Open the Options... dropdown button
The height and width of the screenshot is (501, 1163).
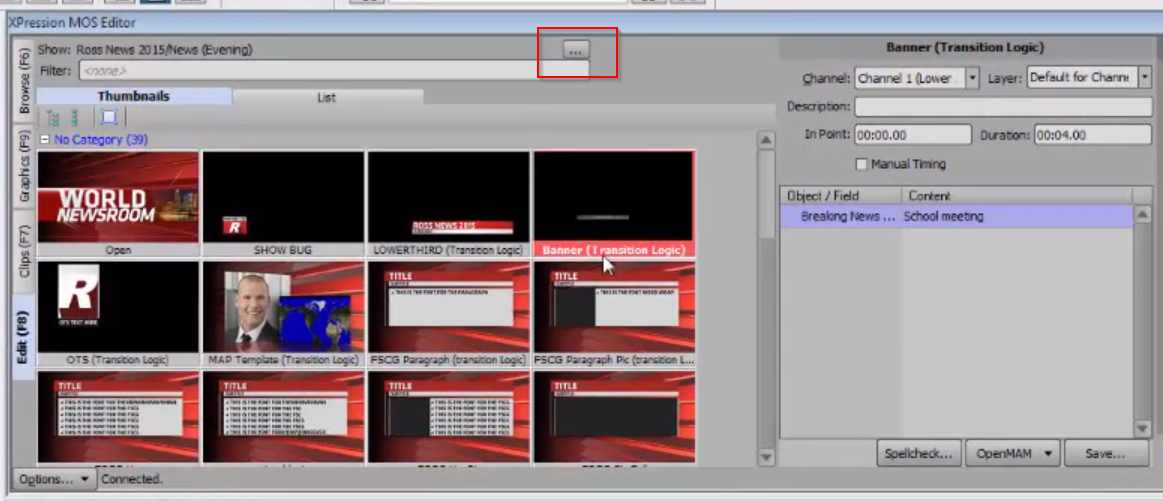55,479
